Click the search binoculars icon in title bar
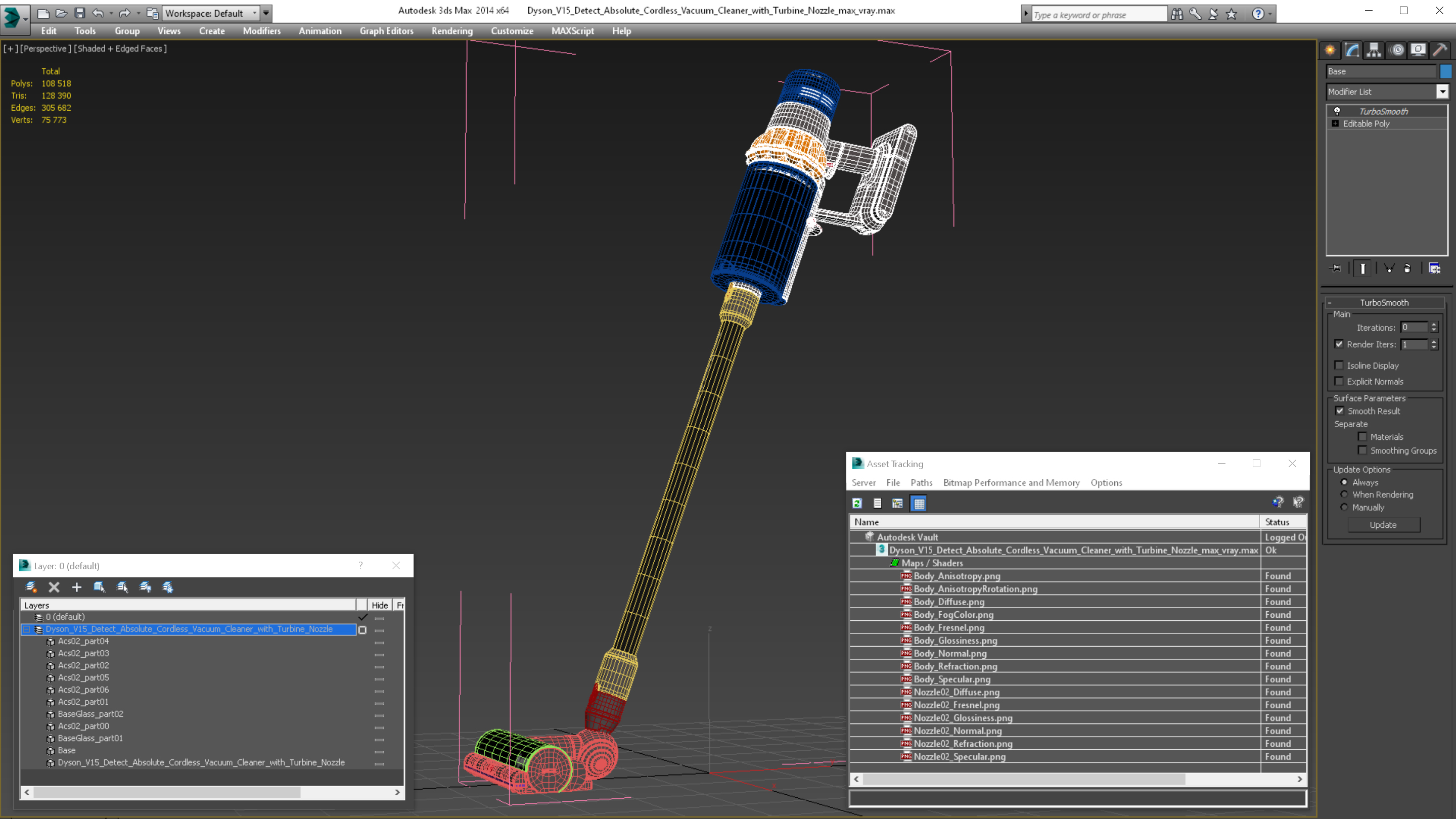 (x=1177, y=14)
